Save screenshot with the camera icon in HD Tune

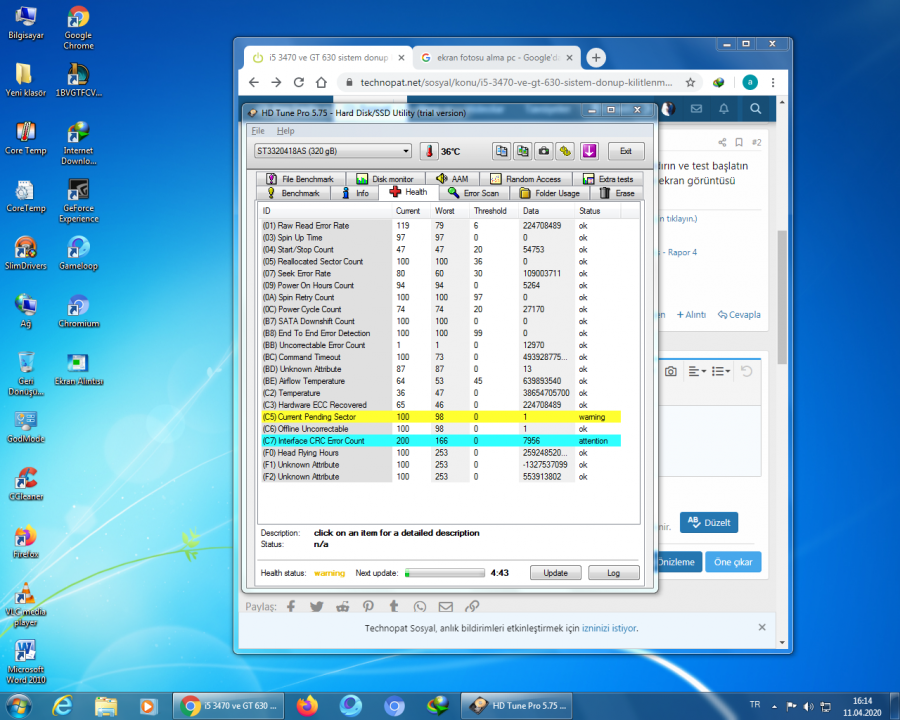click(x=544, y=151)
